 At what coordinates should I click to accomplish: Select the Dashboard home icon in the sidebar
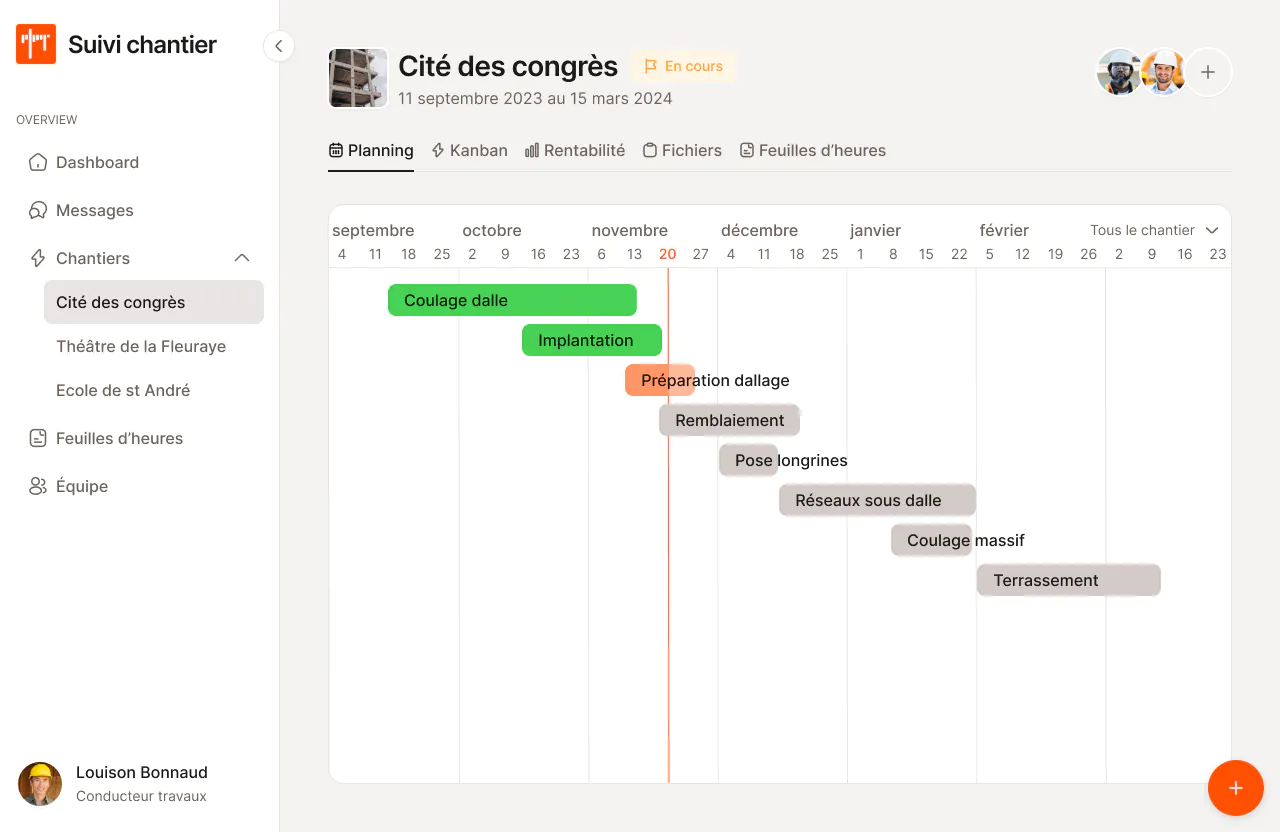click(38, 162)
